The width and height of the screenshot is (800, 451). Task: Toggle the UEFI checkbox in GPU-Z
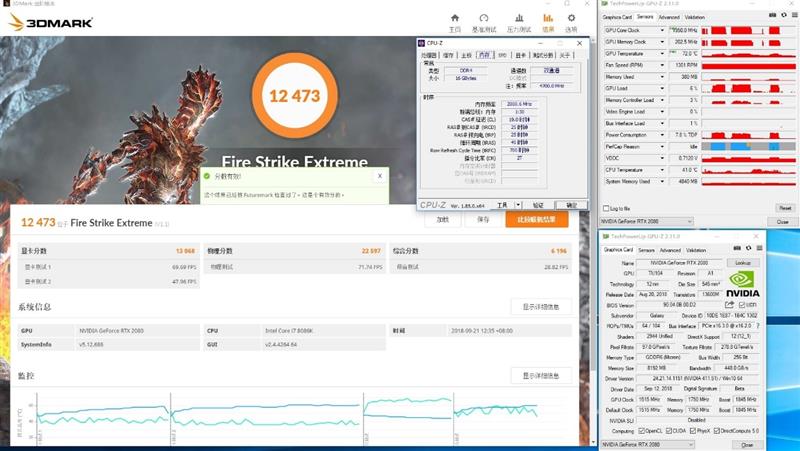tap(742, 305)
